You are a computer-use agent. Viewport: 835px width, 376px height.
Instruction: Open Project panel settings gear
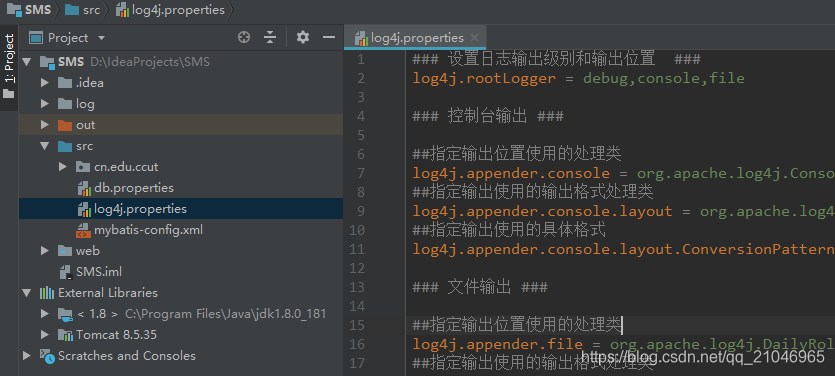(x=302, y=37)
